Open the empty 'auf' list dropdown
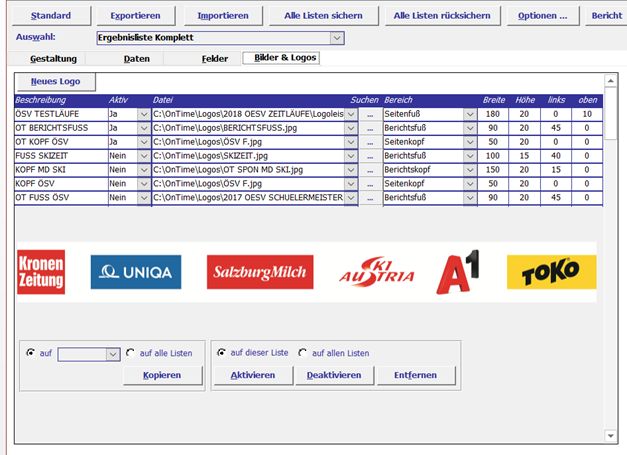 (x=113, y=355)
